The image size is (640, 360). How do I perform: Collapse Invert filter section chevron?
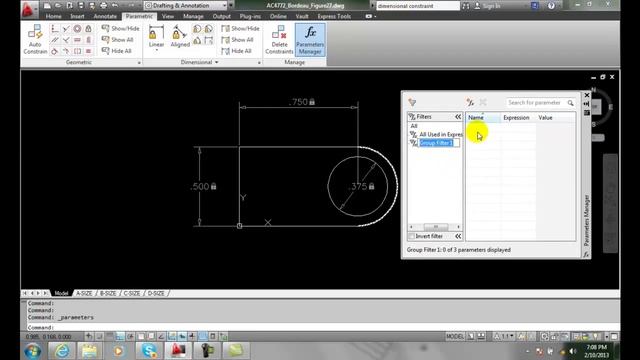[458, 236]
